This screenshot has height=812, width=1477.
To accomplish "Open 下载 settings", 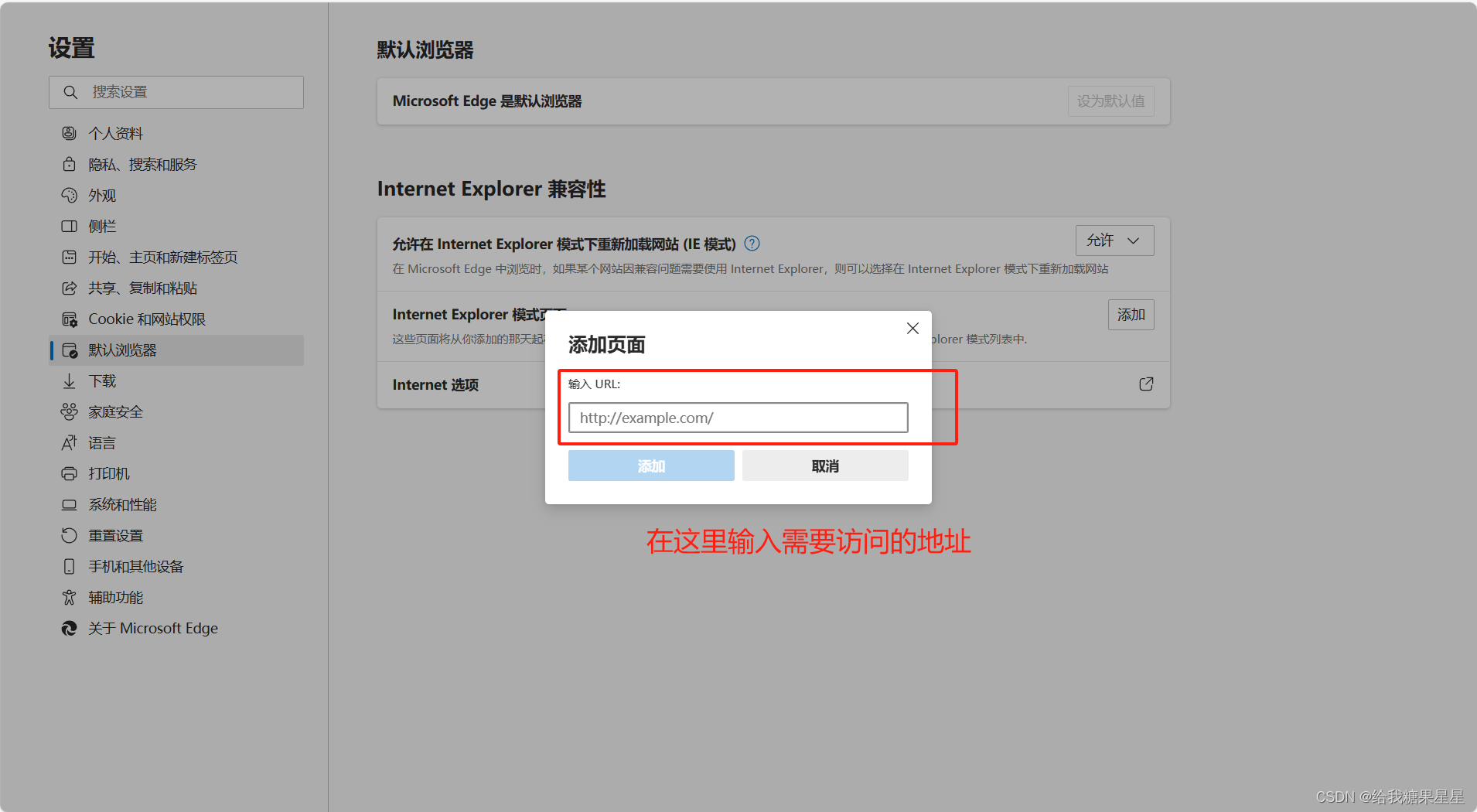I will [176, 380].
